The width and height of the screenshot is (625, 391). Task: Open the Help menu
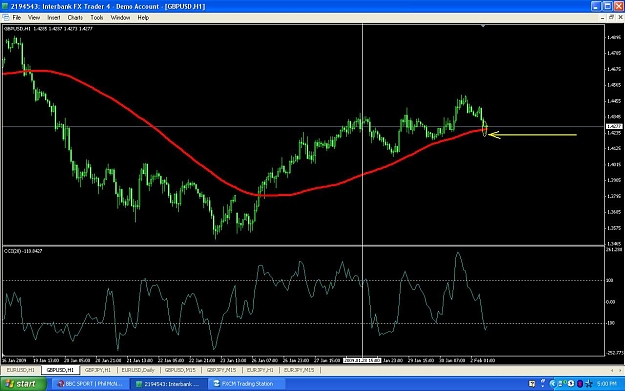click(143, 18)
